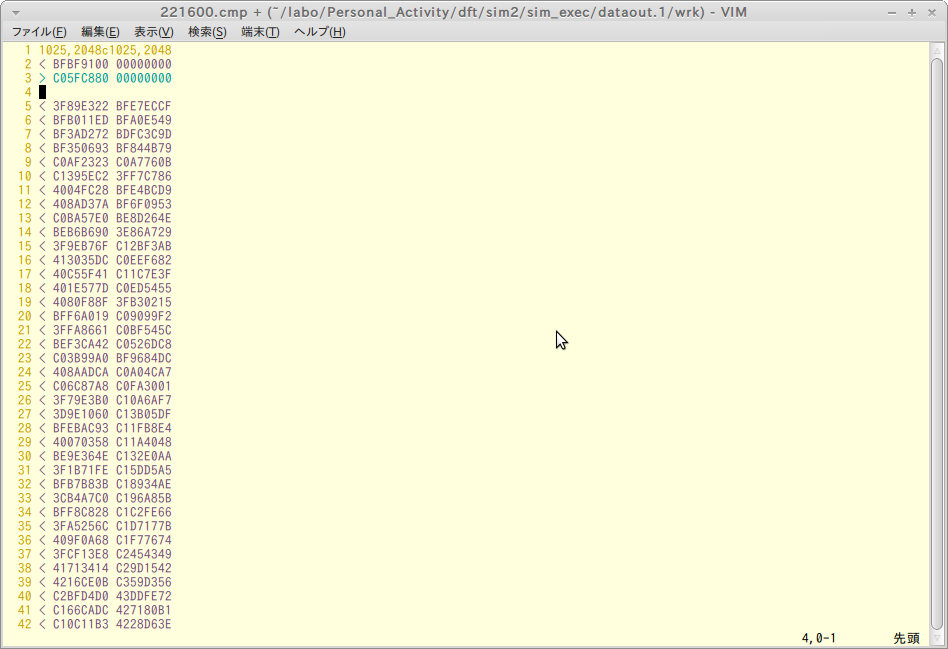948x649 pixels.
Task: Maximize the VIM window
Action: click(912, 13)
